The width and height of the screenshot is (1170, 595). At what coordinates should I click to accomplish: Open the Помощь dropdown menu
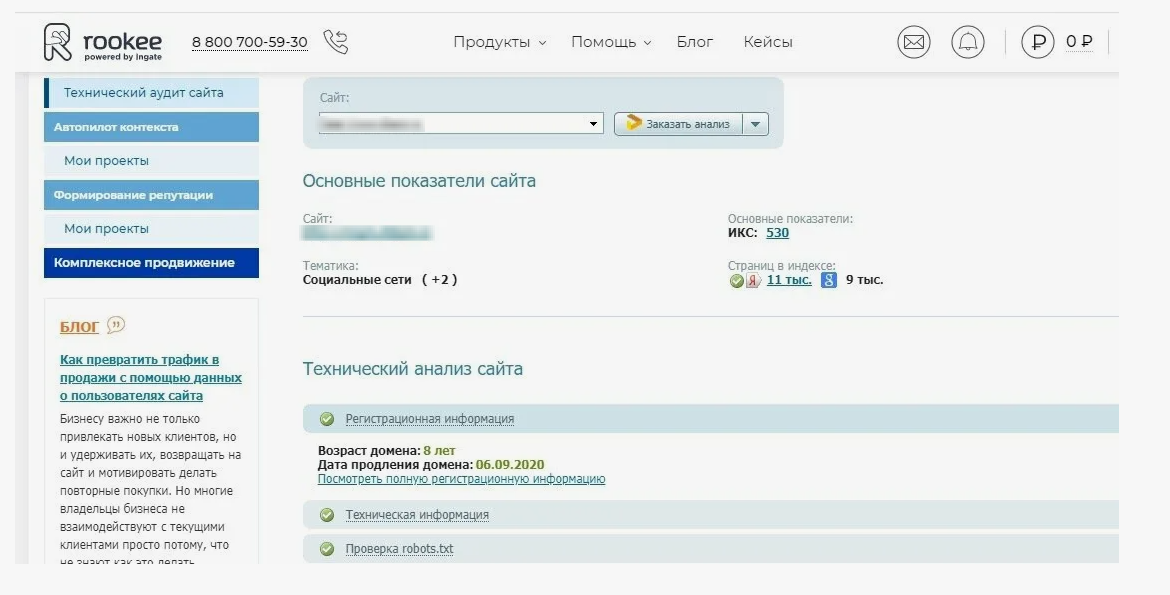(610, 42)
